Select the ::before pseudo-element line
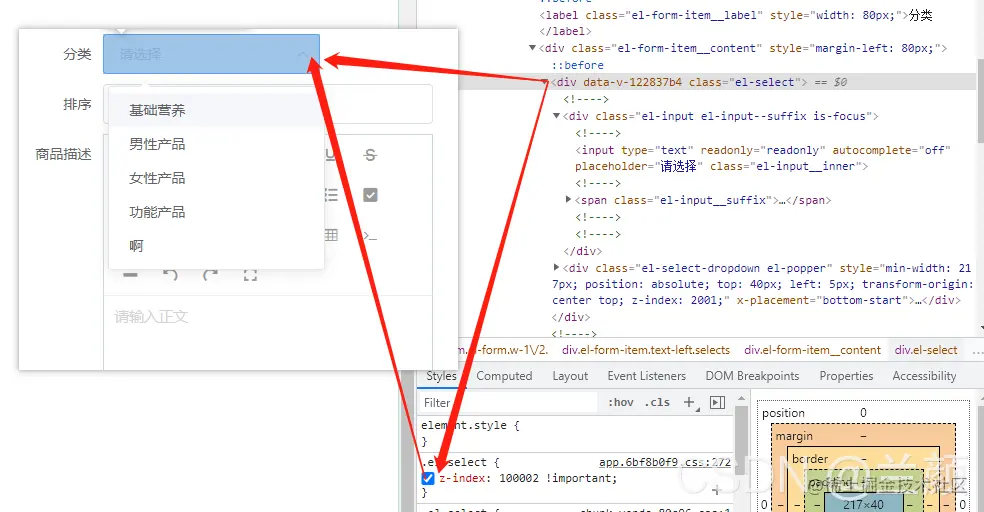Screen dimensions: 984x512 tap(577, 65)
